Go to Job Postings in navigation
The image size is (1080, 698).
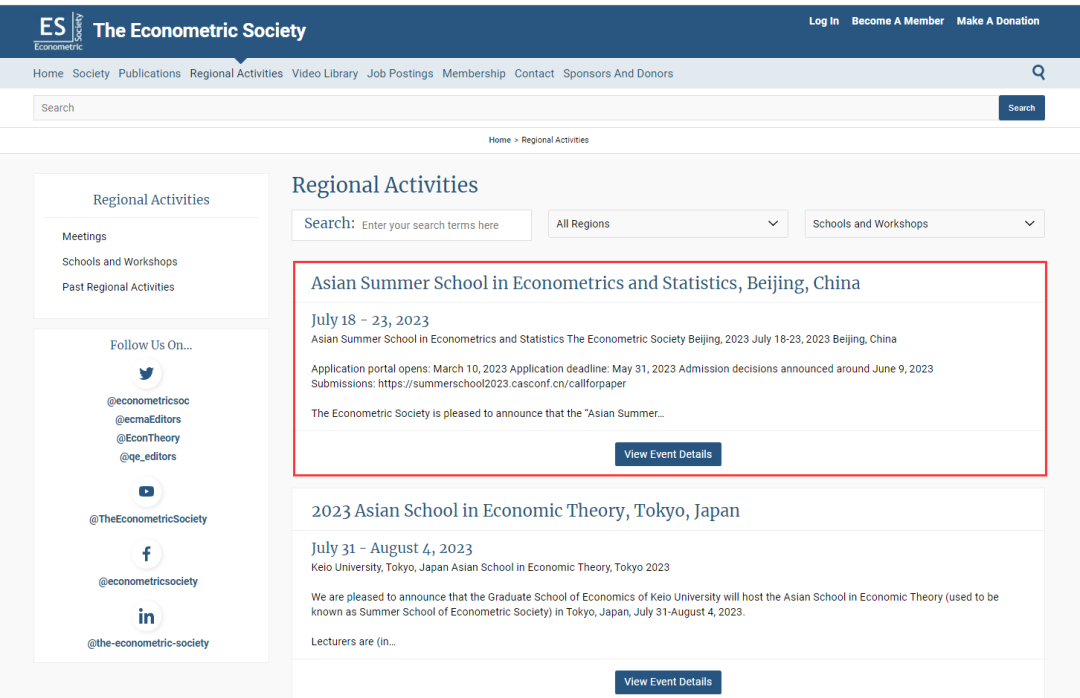tap(400, 73)
